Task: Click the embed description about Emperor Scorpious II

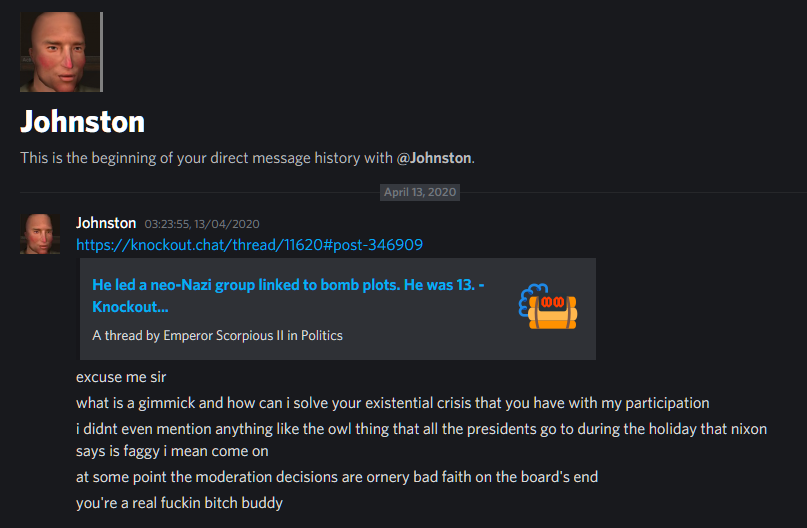Action: coord(217,336)
